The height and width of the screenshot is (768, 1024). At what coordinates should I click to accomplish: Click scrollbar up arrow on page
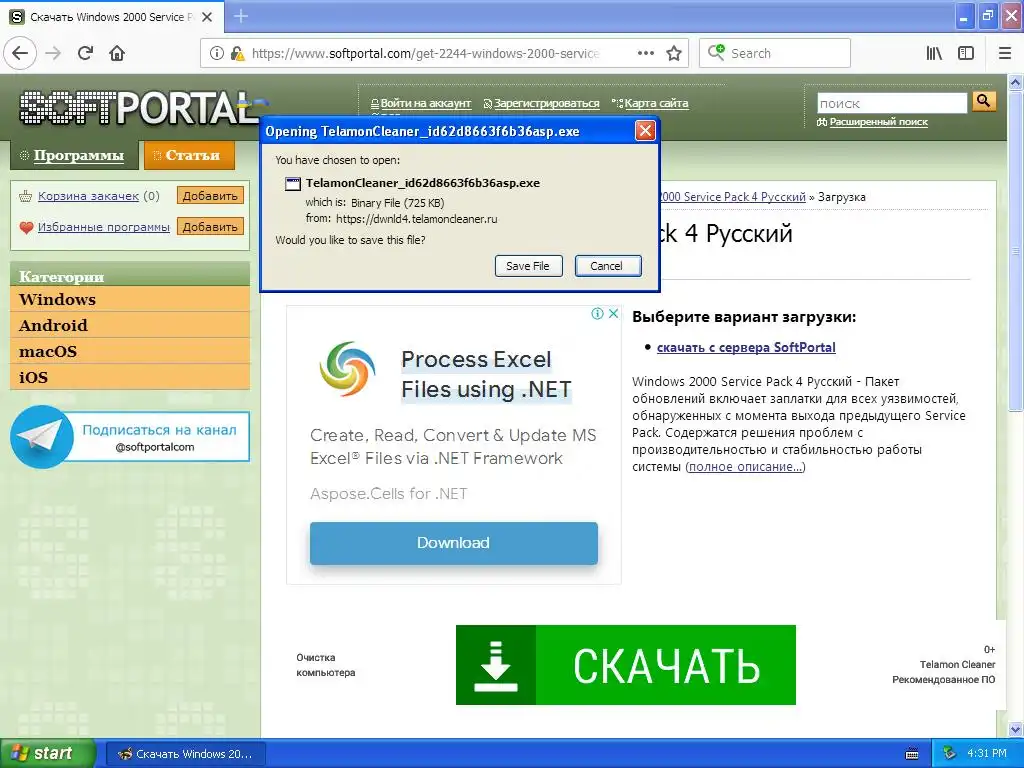tap(1016, 82)
